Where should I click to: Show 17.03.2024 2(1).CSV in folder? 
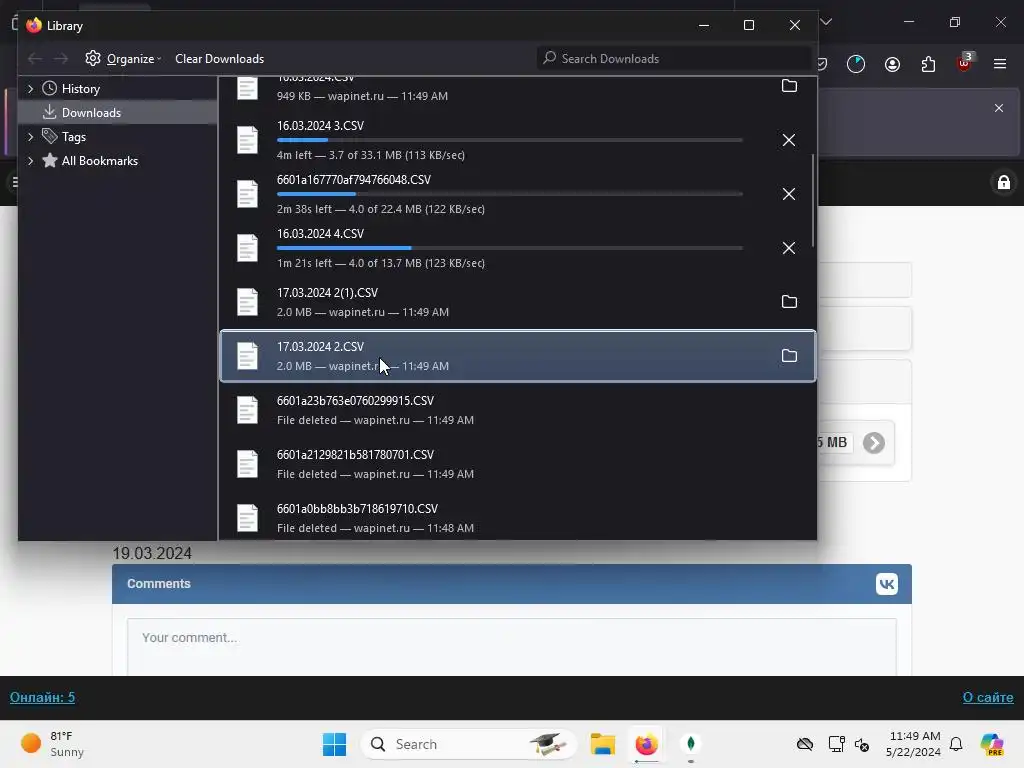(789, 302)
